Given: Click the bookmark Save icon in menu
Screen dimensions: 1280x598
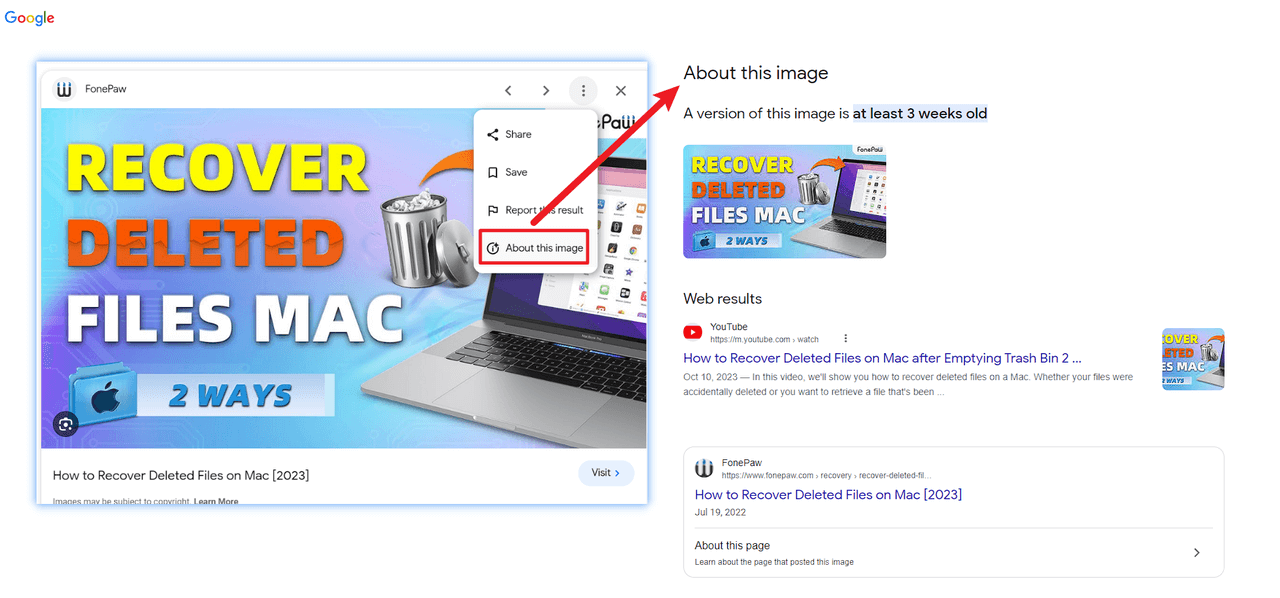Looking at the screenshot, I should pos(492,172).
